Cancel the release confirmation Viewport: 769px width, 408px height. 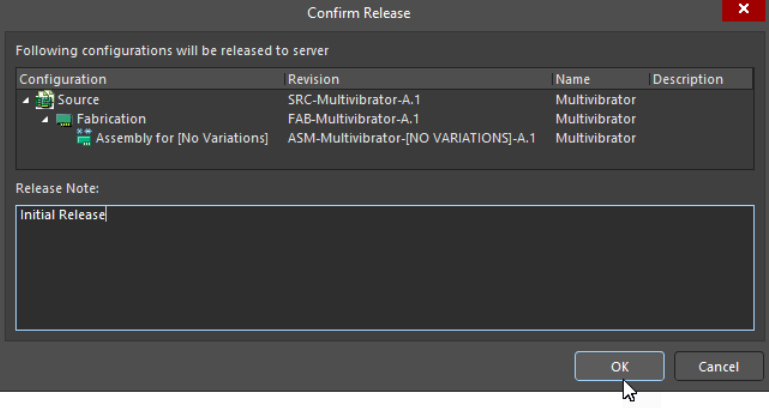pyautogui.click(x=719, y=366)
